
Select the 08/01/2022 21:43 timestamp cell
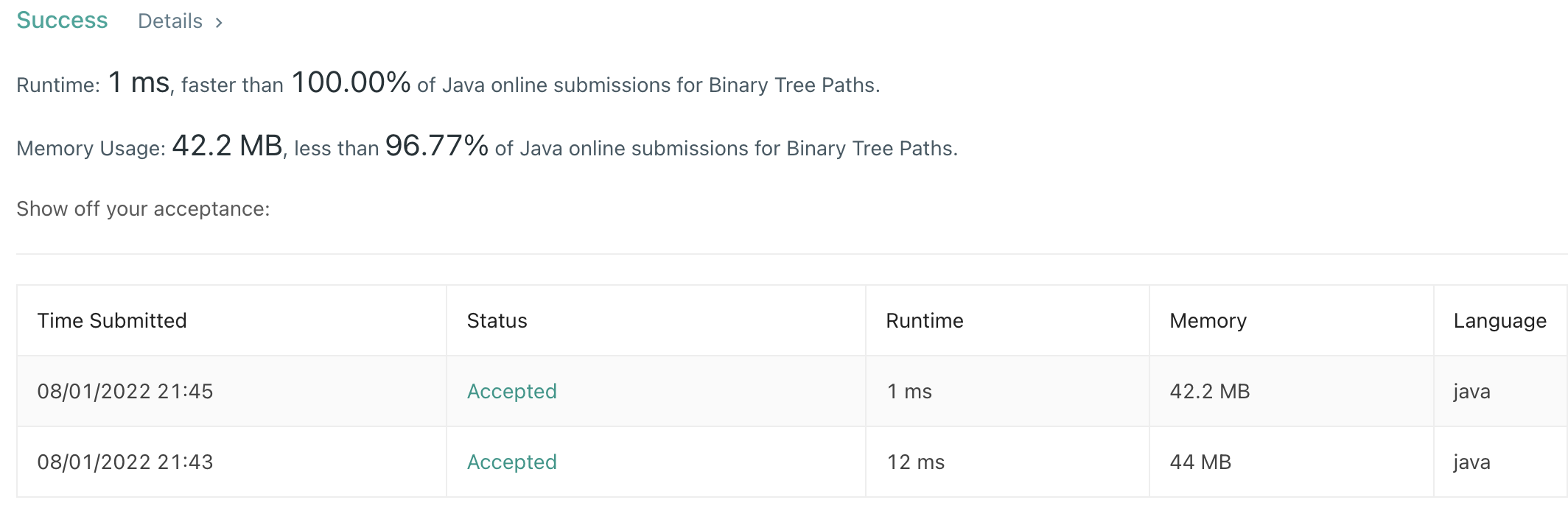click(x=125, y=462)
